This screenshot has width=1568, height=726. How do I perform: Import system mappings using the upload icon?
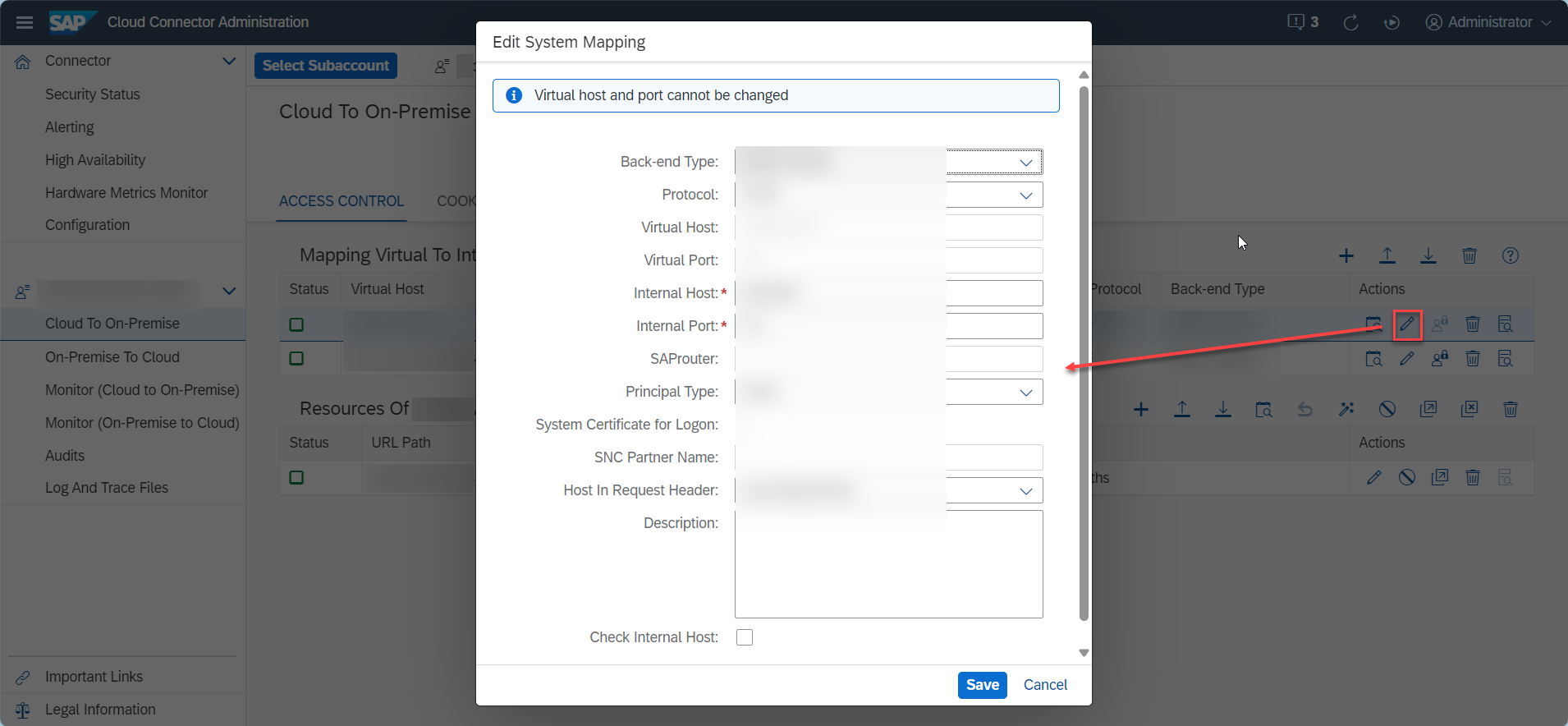tap(1387, 256)
